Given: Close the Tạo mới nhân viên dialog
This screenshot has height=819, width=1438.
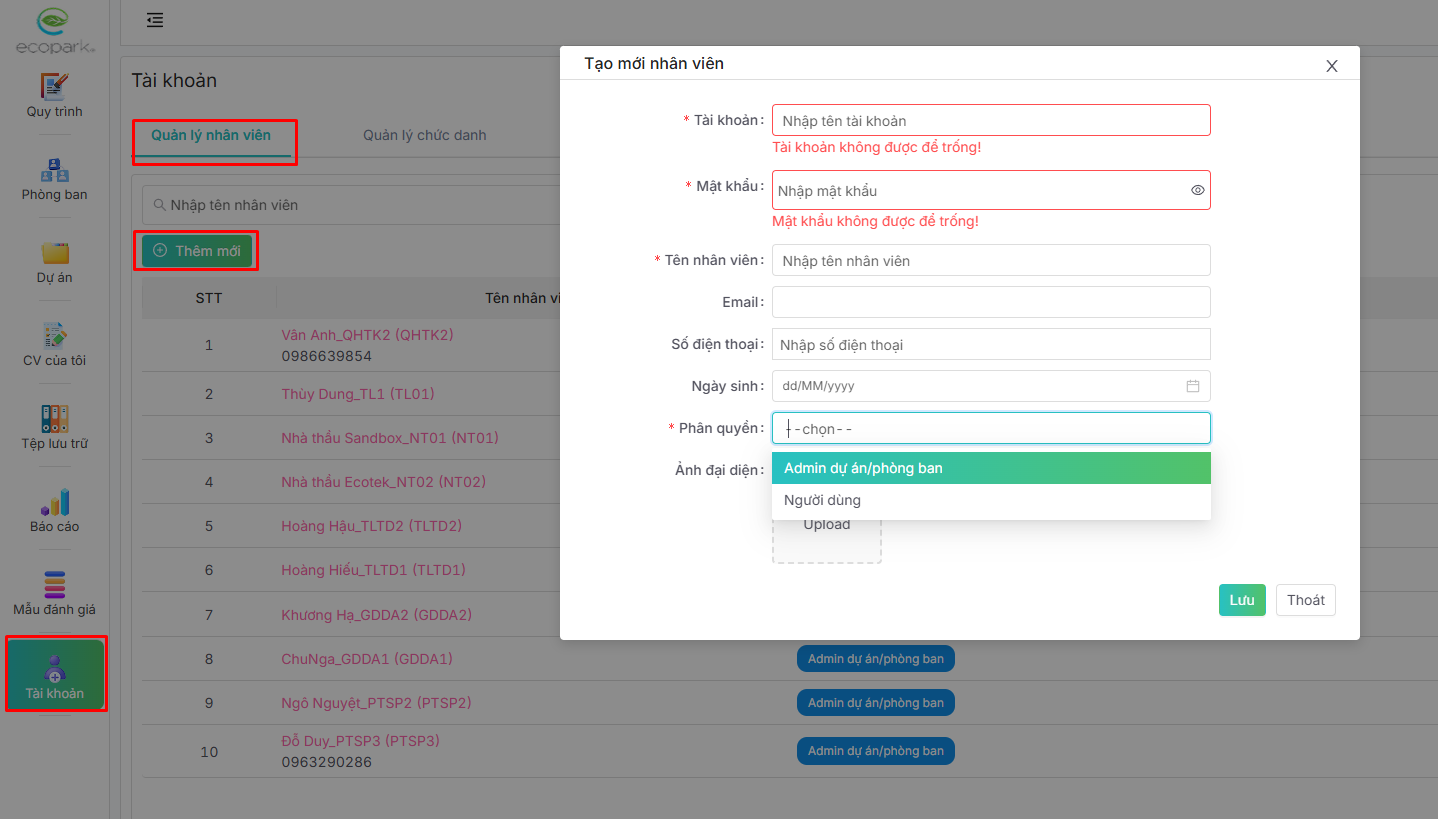Looking at the screenshot, I should 1331,66.
